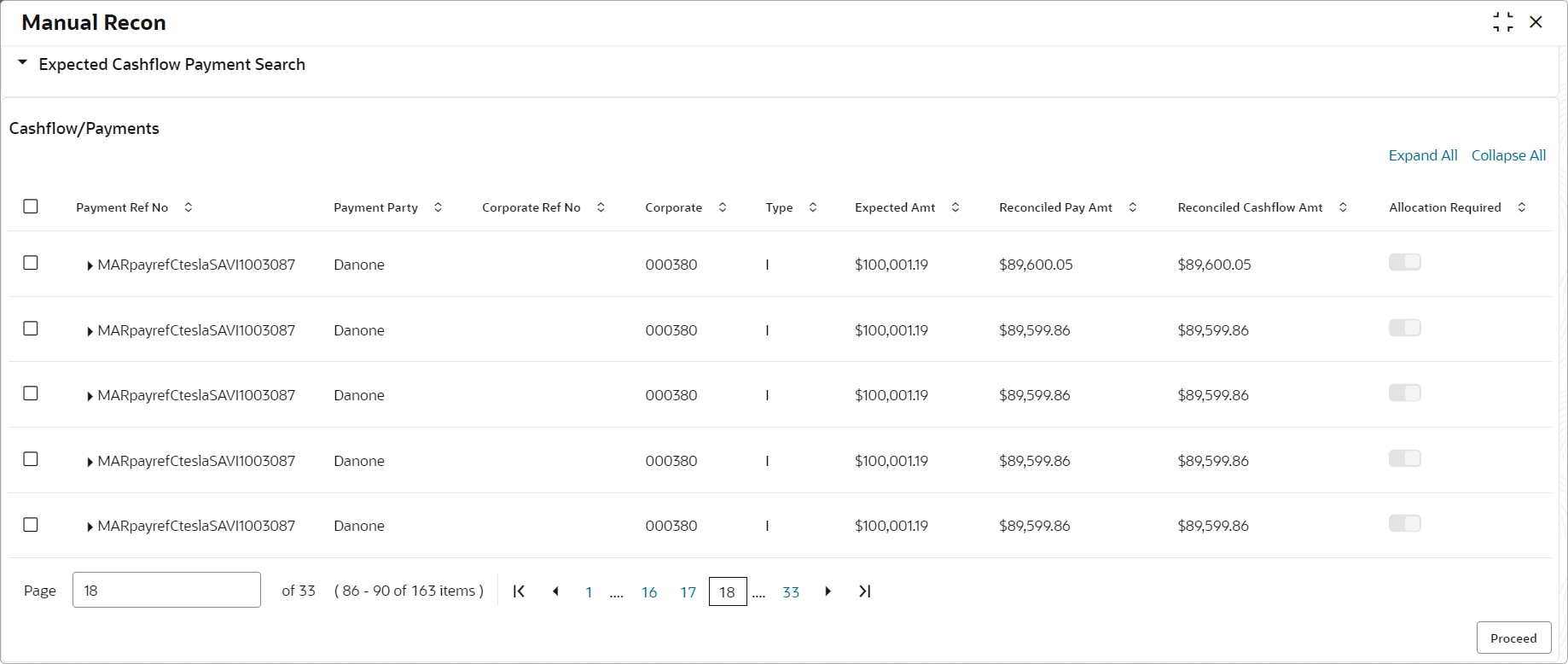Image resolution: width=1568 pixels, height=664 pixels.
Task: Open page 33 of results
Action: pos(791,592)
